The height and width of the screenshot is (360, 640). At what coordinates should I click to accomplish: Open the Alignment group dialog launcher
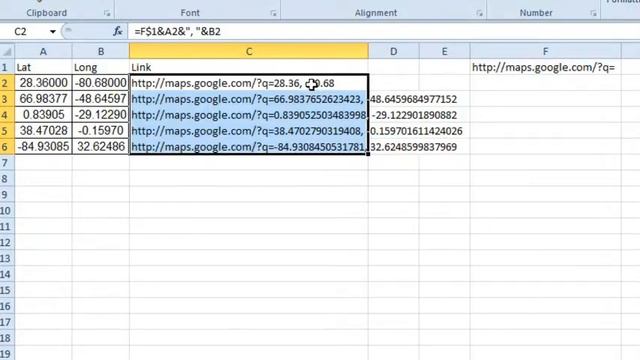479,13
